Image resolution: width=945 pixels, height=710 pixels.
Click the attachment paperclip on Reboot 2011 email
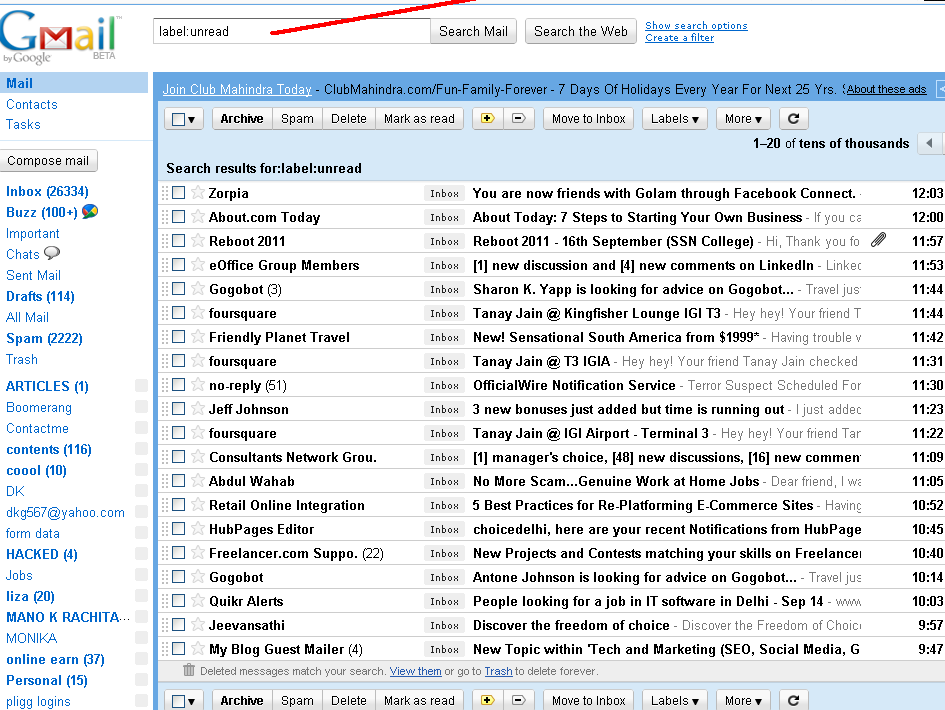(x=879, y=240)
